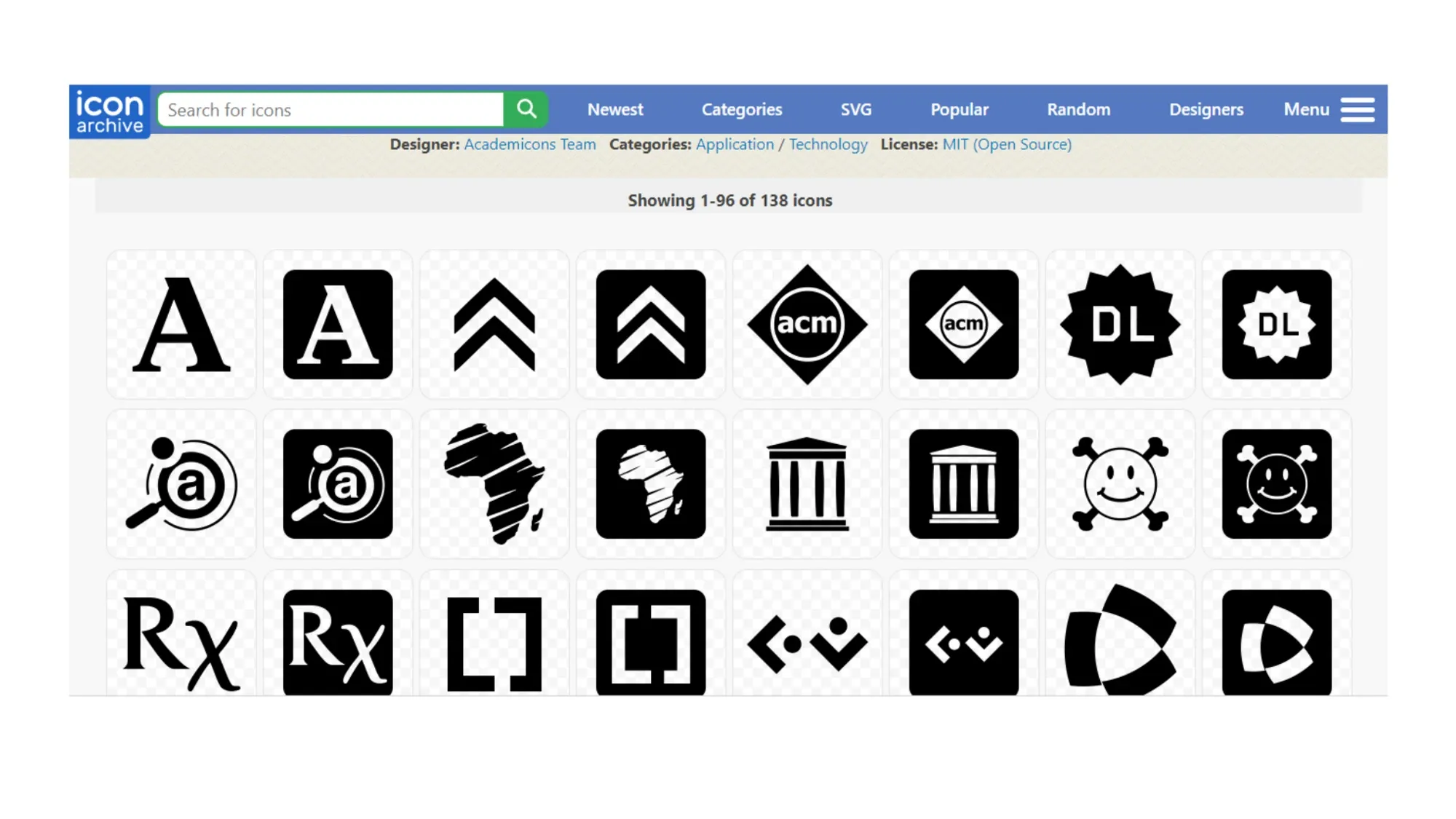
Task: Open the arrows-with-dots square icon
Action: [x=964, y=642]
